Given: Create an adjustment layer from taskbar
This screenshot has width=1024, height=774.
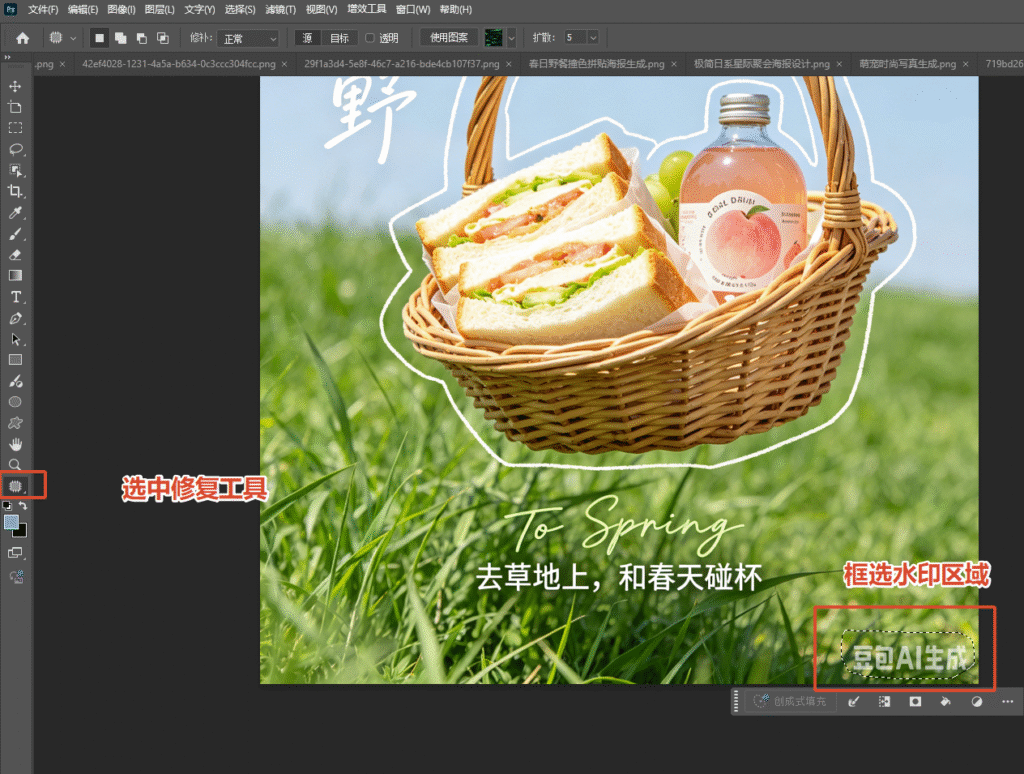Looking at the screenshot, I should [976, 701].
